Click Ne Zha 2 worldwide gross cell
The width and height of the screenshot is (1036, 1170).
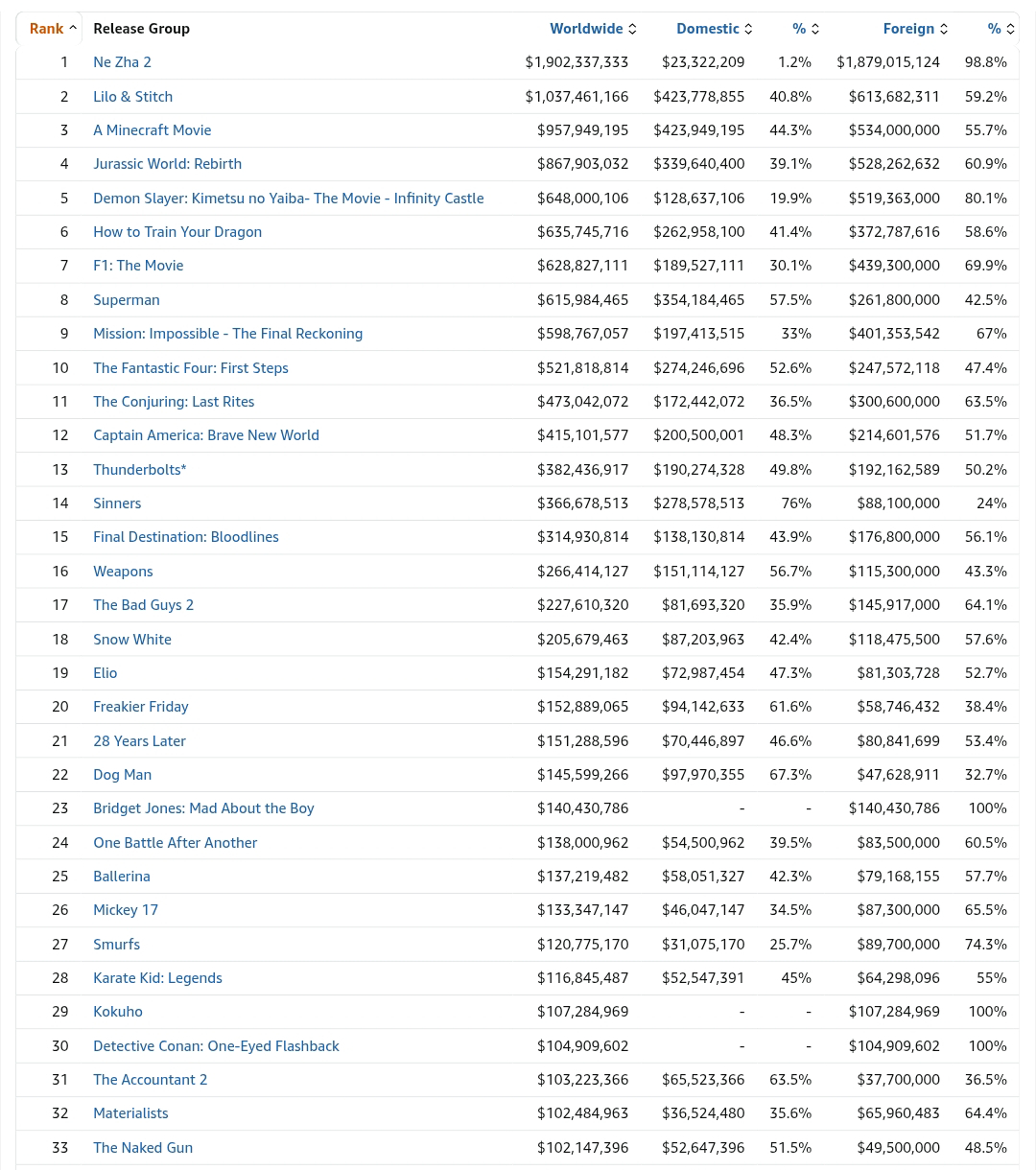[x=577, y=62]
